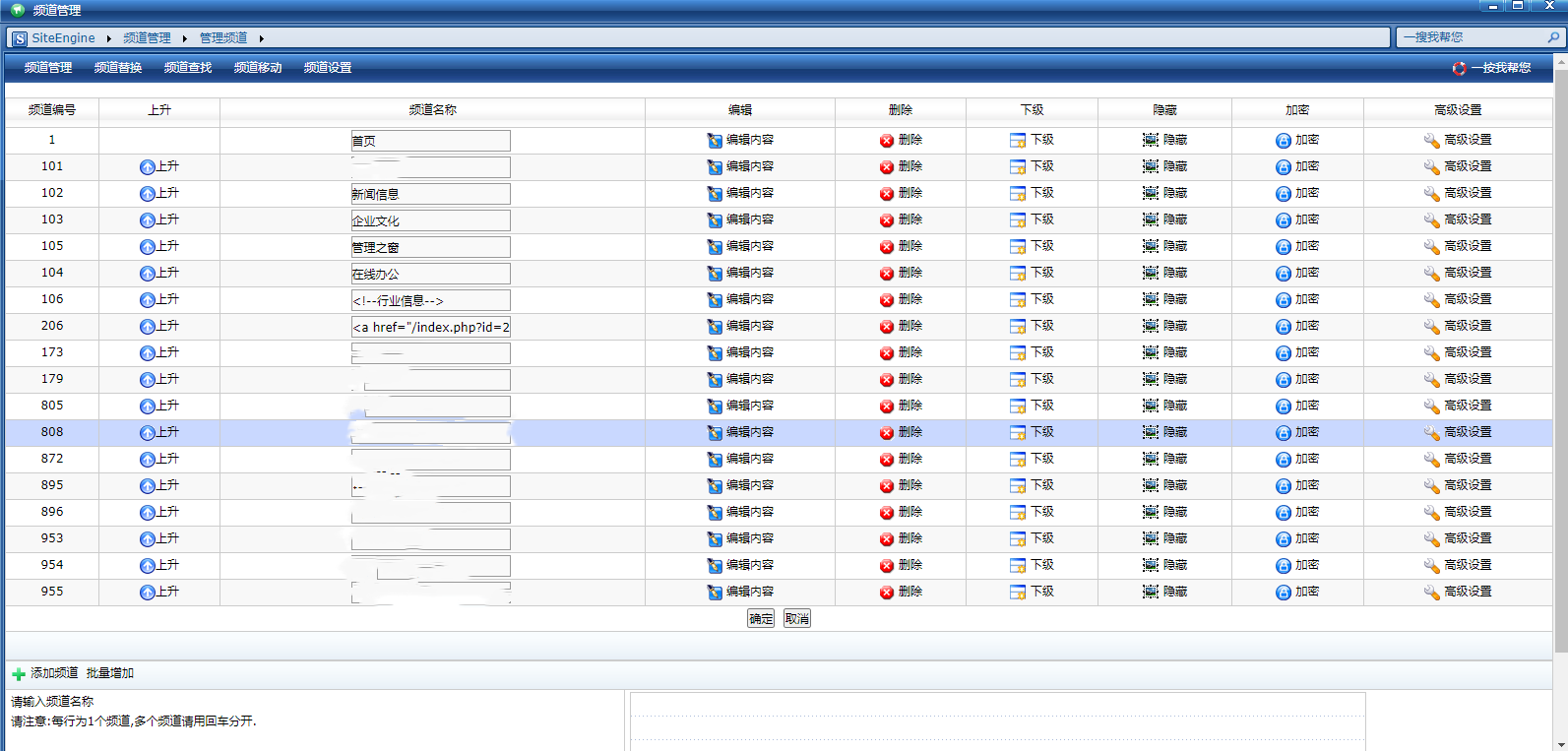Click advanced settings wrench icon for row 101
Viewport: 1568px width, 751px height.
coord(1432,167)
